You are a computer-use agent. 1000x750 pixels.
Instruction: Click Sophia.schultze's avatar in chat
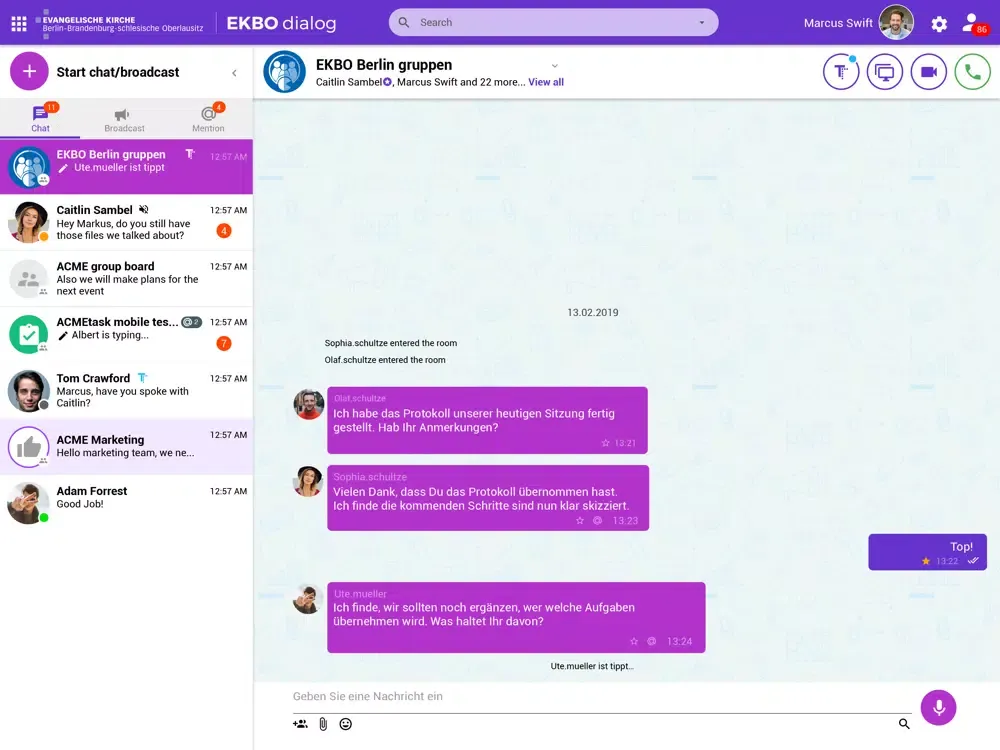(x=308, y=482)
